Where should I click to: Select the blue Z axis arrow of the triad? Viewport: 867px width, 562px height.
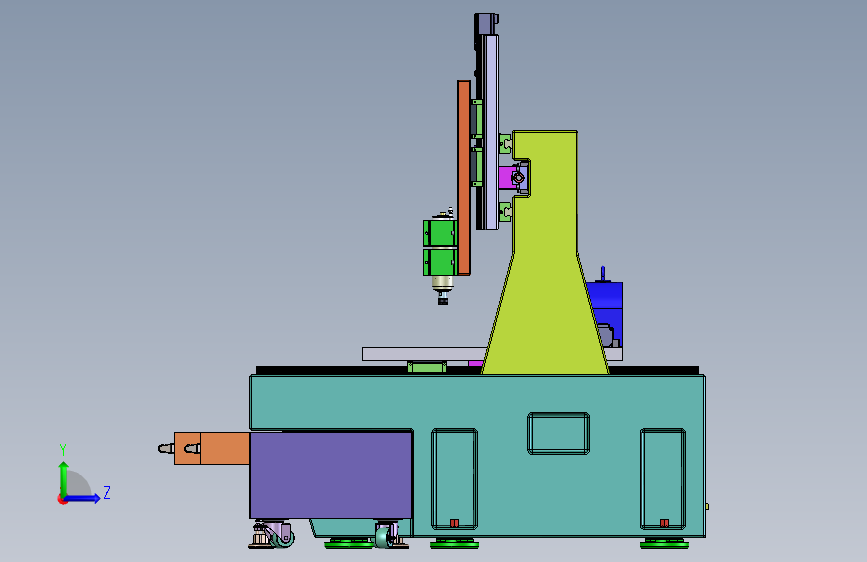coord(83,498)
